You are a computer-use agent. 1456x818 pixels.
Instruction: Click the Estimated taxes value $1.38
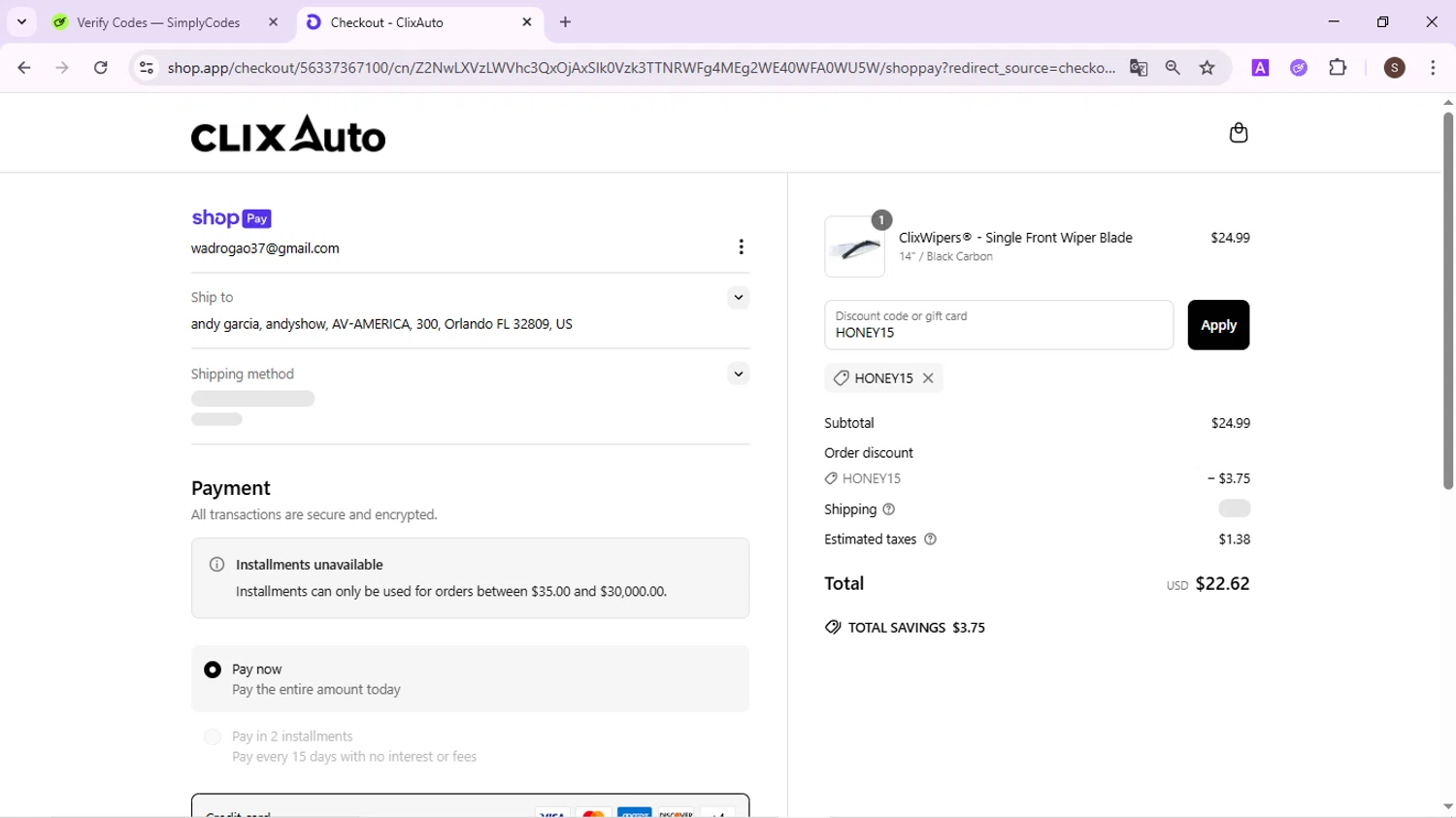(1235, 540)
